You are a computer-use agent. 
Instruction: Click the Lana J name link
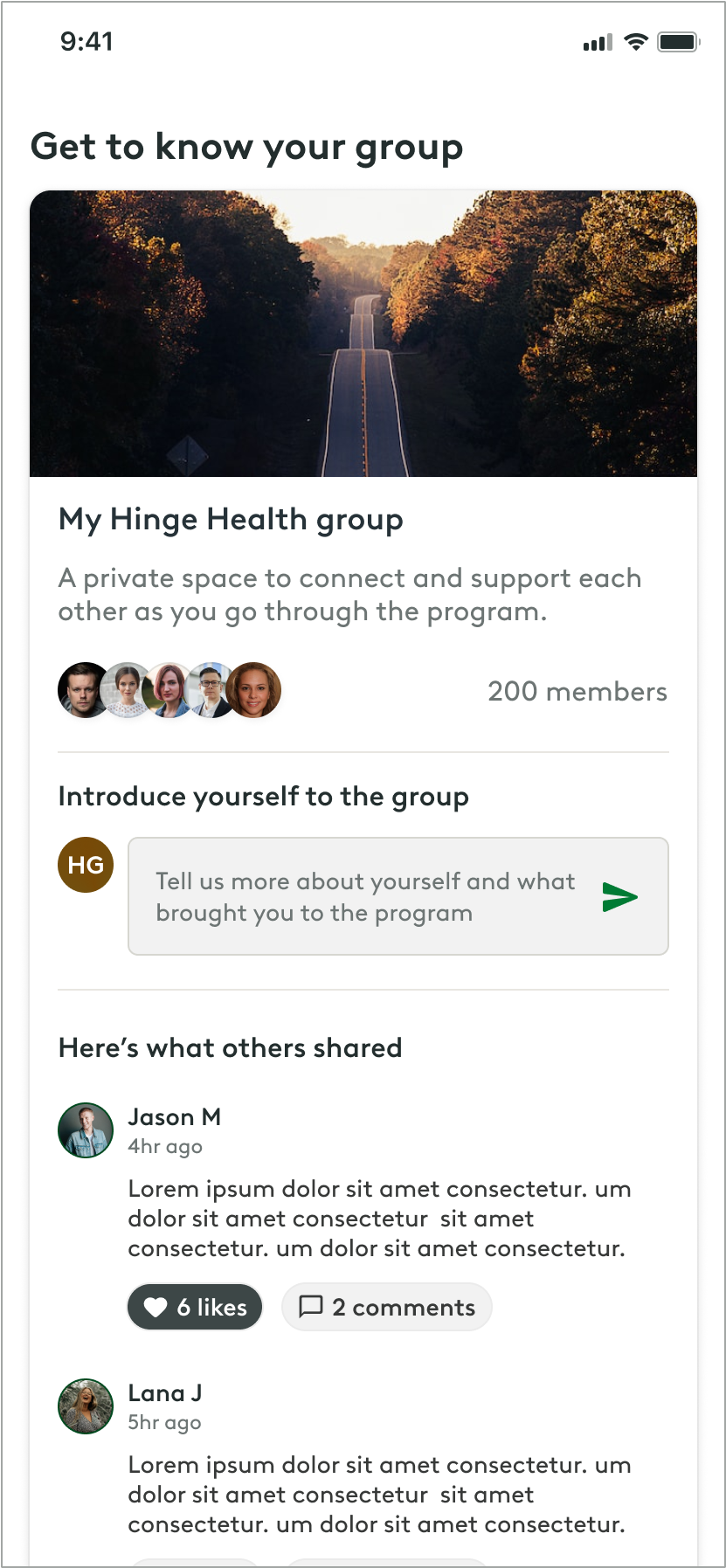tap(164, 1393)
